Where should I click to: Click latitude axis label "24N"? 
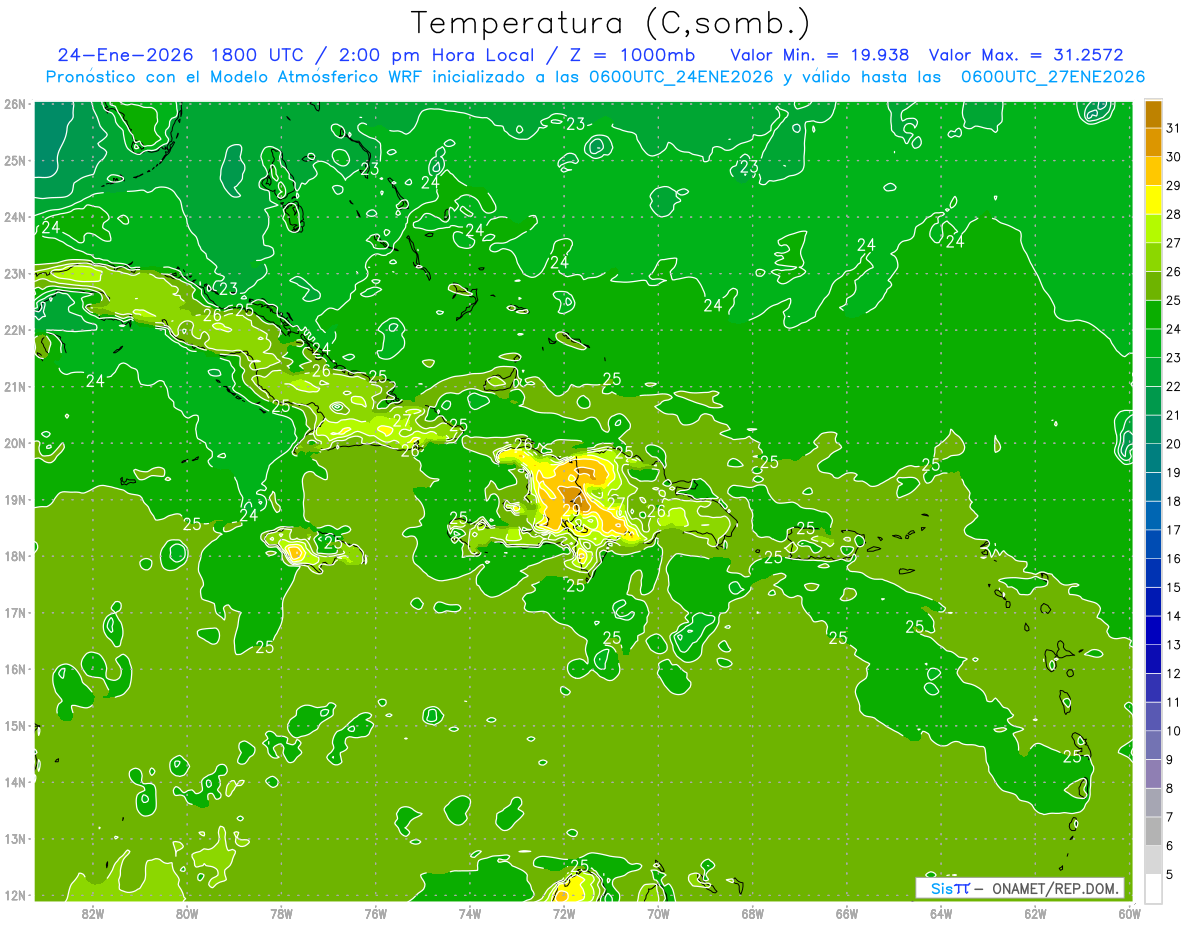(x=15, y=217)
